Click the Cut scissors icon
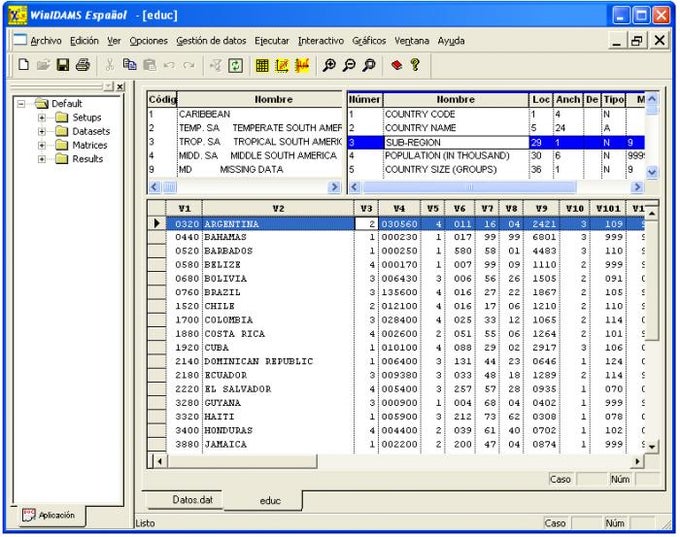The width and height of the screenshot is (680, 537). pyautogui.click(x=110, y=65)
